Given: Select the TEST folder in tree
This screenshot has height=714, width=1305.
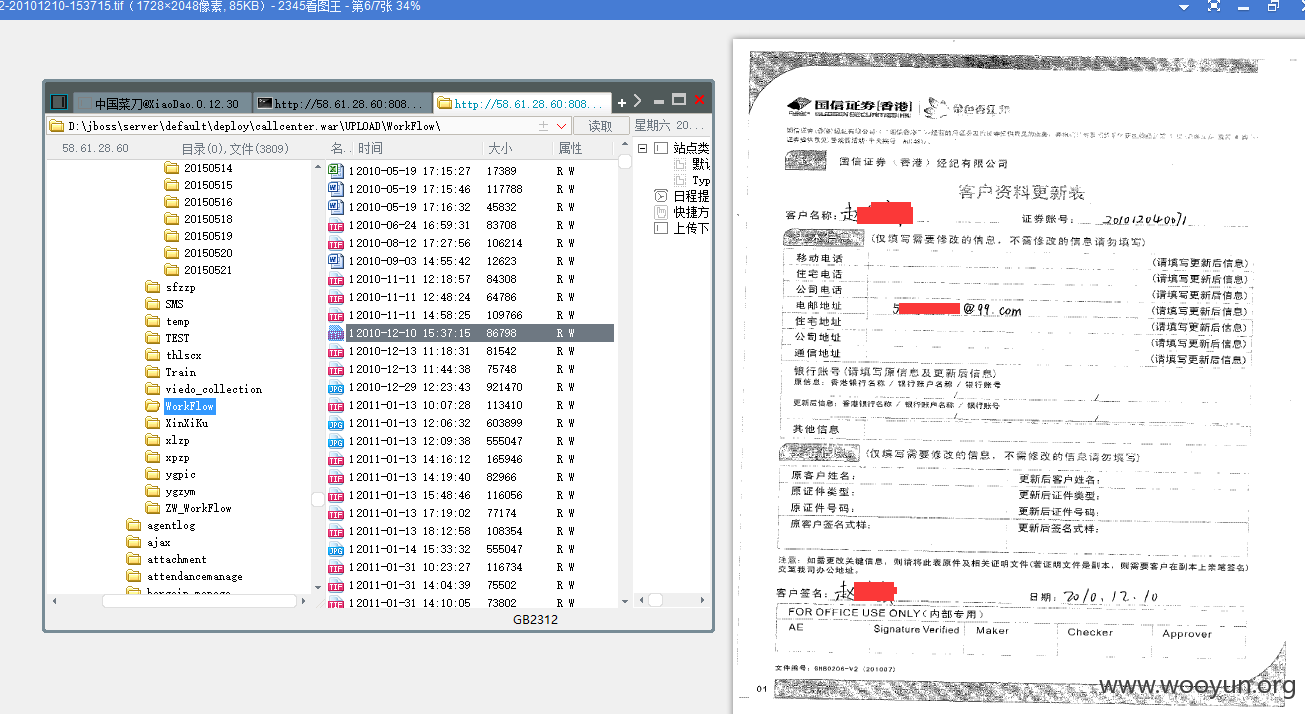Looking at the screenshot, I should coord(168,338).
